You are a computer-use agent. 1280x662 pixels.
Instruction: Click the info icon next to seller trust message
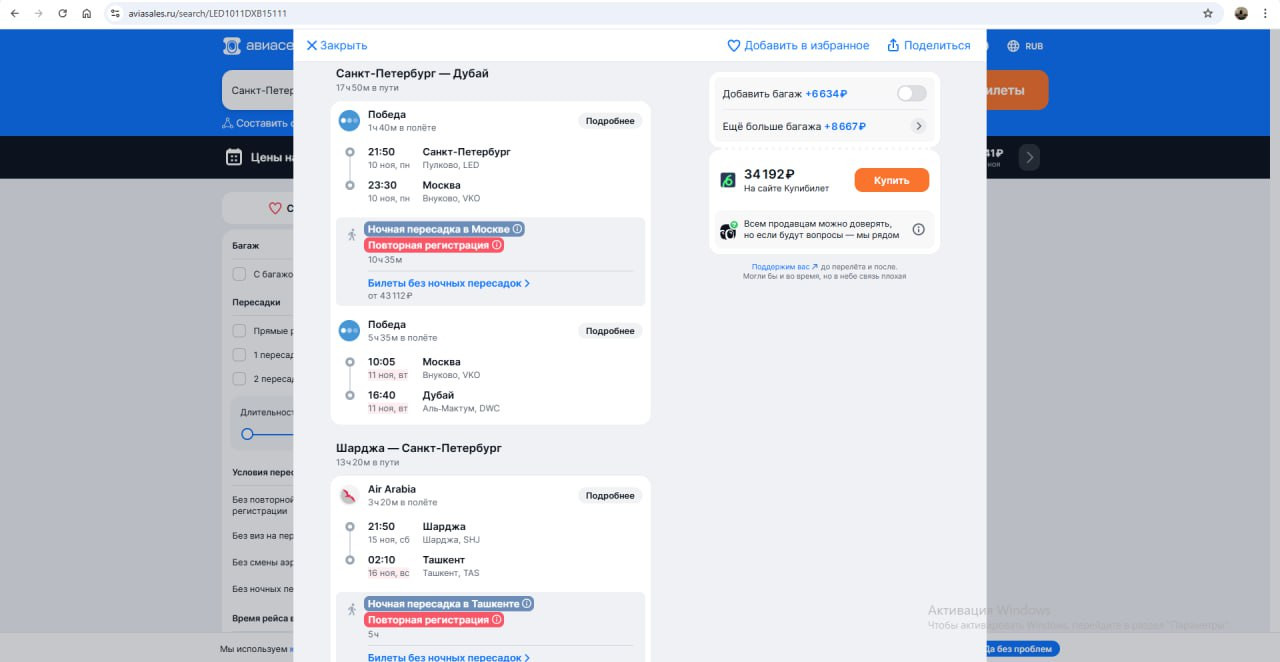[918, 230]
